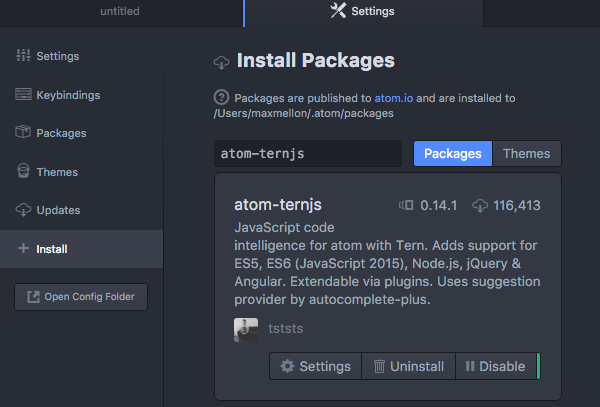Open the Updates section
Image resolution: width=600 pixels, height=407 pixels.
point(82,210)
